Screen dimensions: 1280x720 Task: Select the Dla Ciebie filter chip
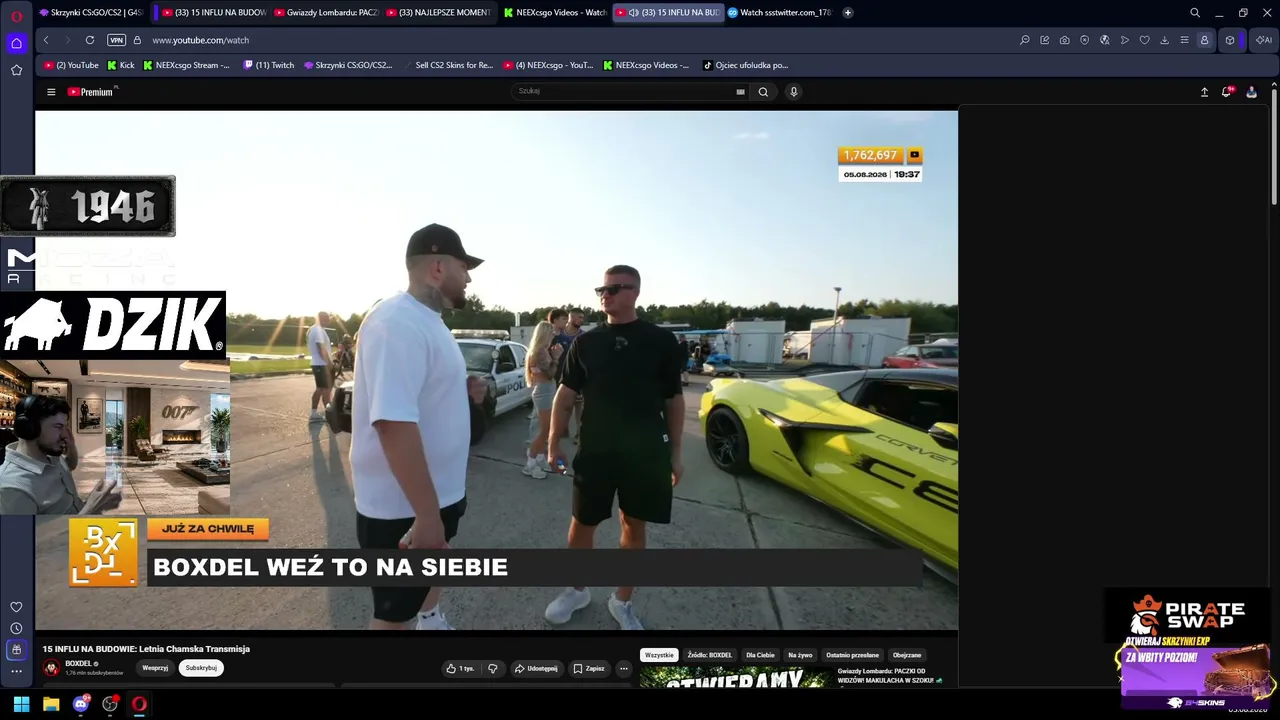pyautogui.click(x=760, y=655)
